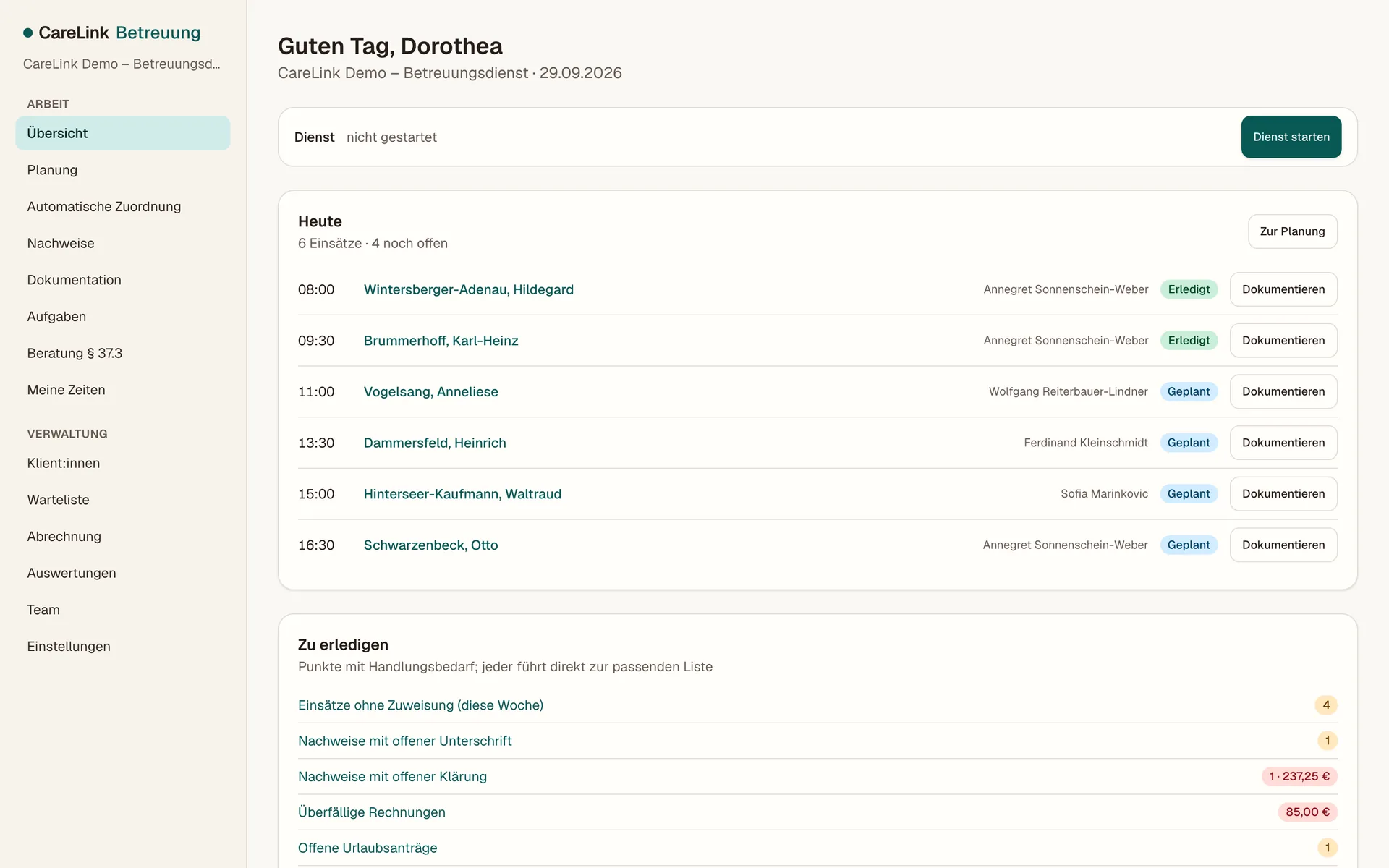Open Auswertungen in sidebar

coord(123,573)
